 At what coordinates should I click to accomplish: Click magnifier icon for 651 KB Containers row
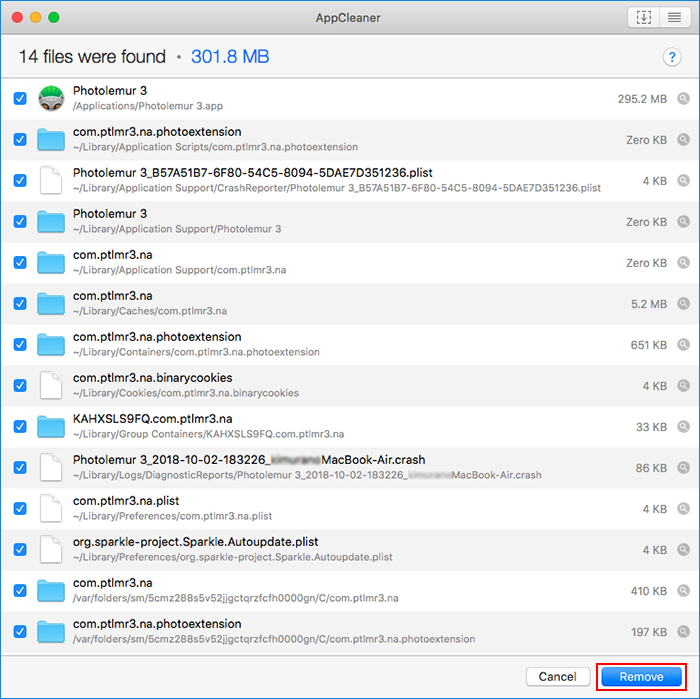pos(683,345)
